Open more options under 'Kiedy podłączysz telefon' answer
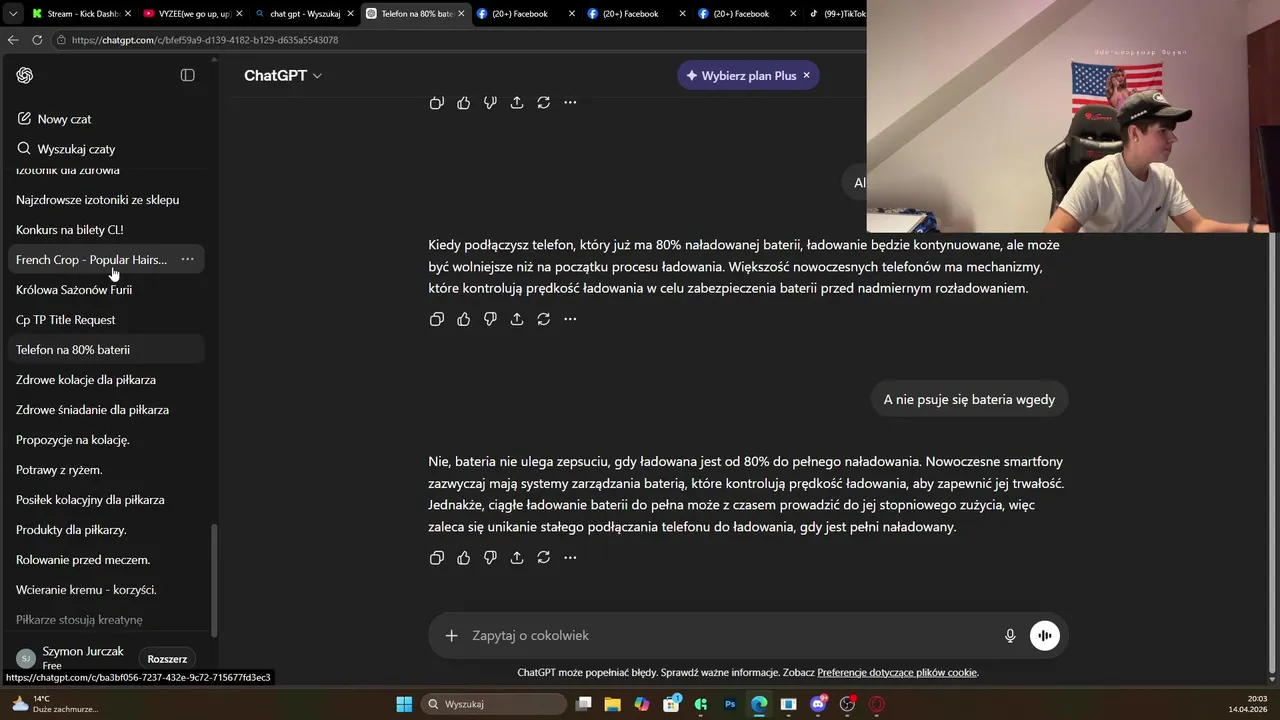Viewport: 1280px width, 720px height. pyautogui.click(x=570, y=319)
